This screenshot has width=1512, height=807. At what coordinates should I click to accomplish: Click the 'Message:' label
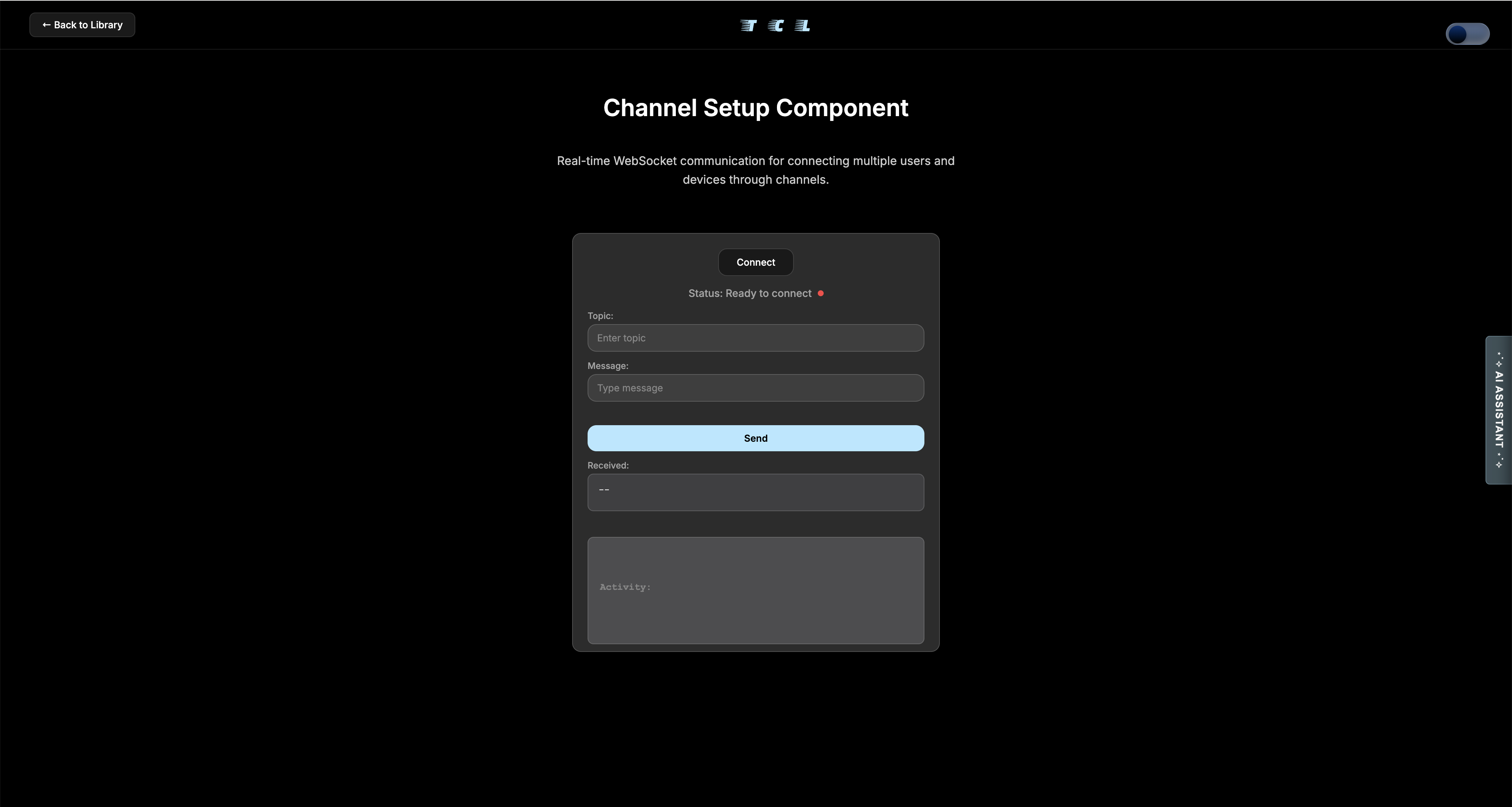(x=607, y=365)
